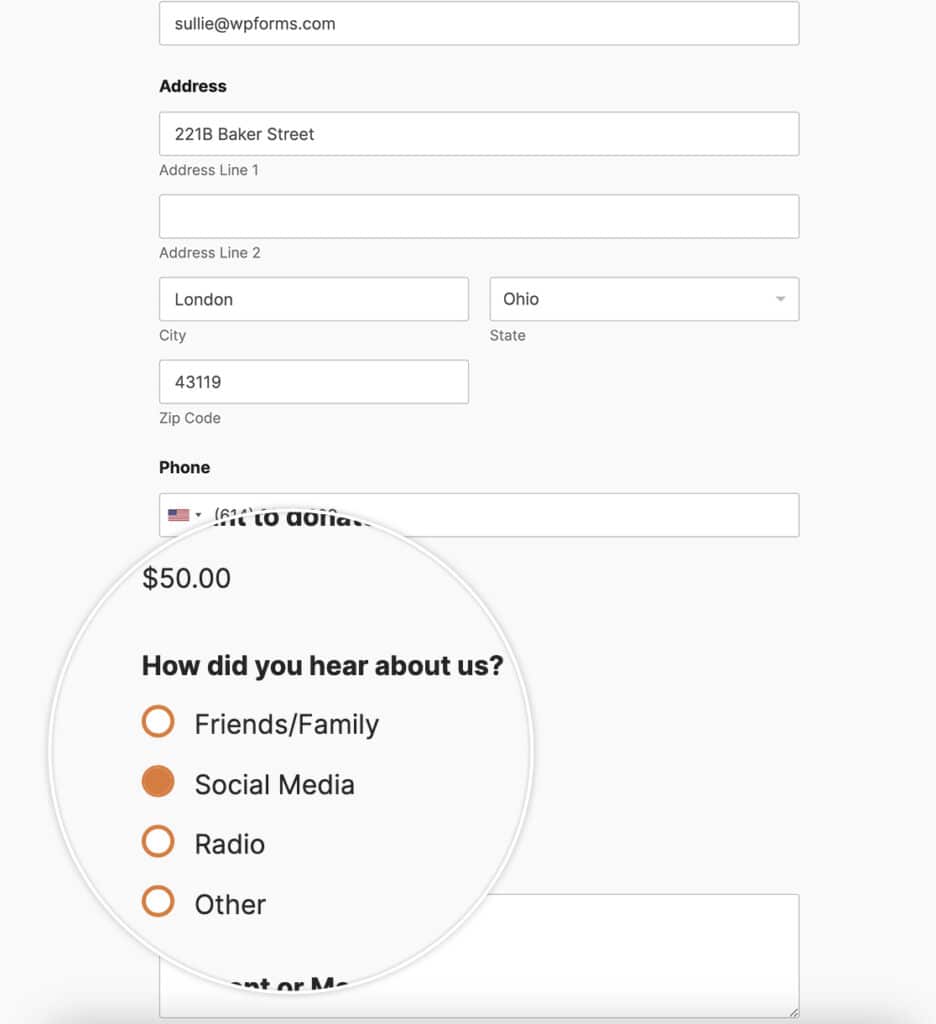Grab the textarea resize handle corner

tap(793, 1012)
